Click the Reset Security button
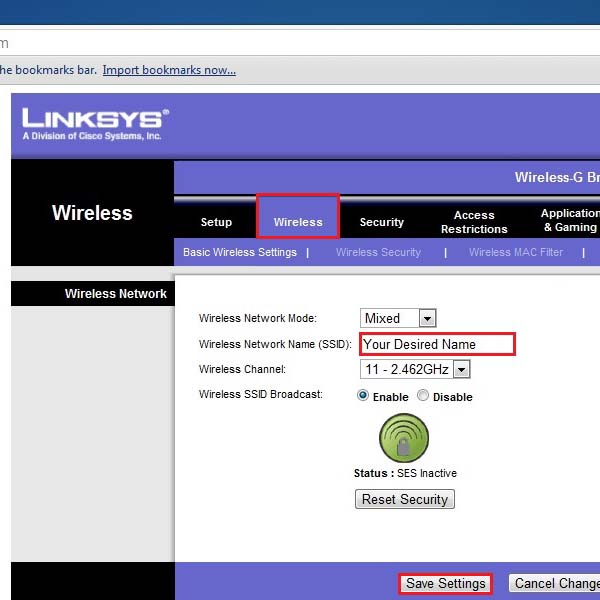This screenshot has height=600, width=600. 405,499
